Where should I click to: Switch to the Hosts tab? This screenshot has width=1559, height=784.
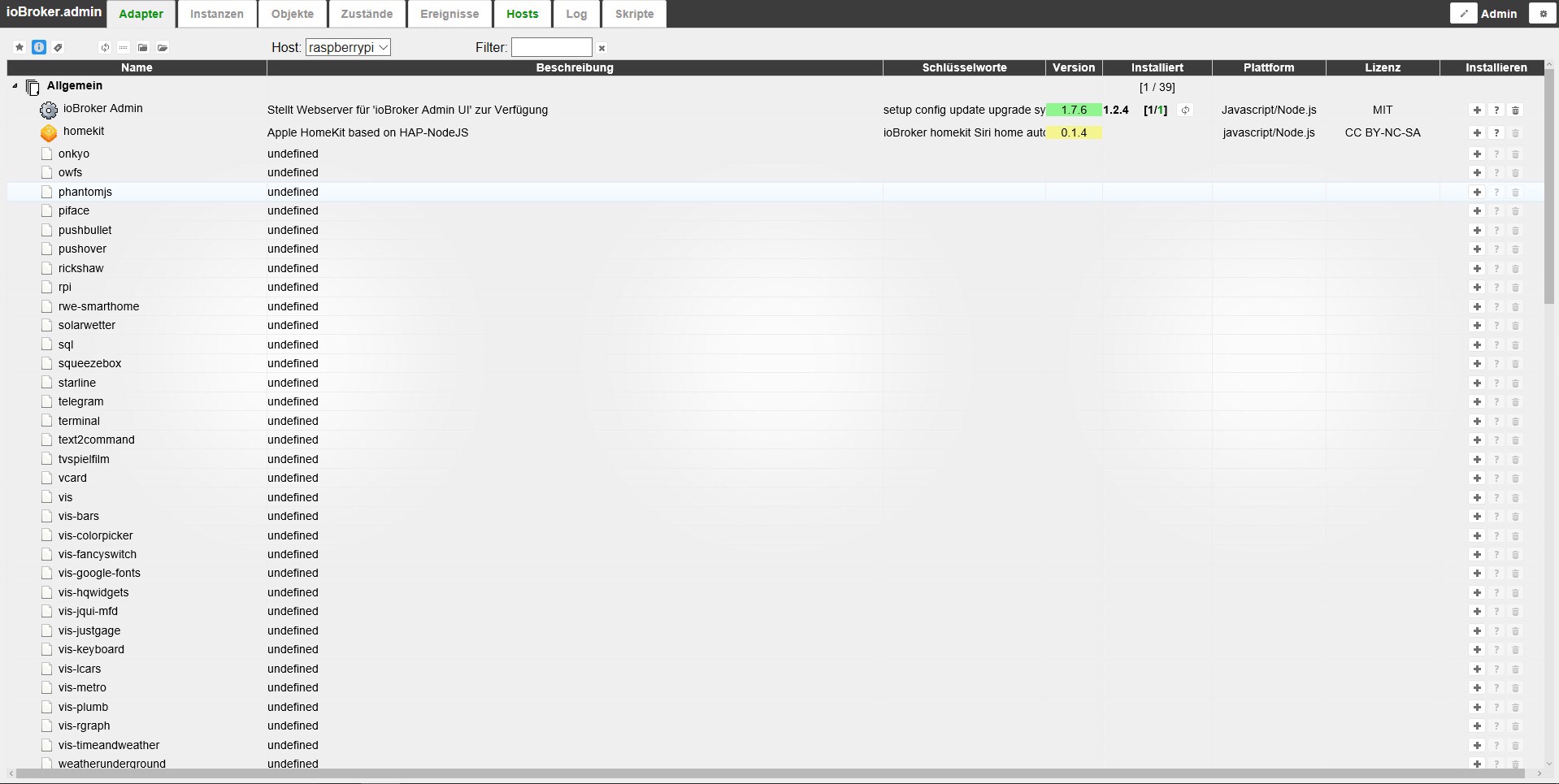pos(523,14)
